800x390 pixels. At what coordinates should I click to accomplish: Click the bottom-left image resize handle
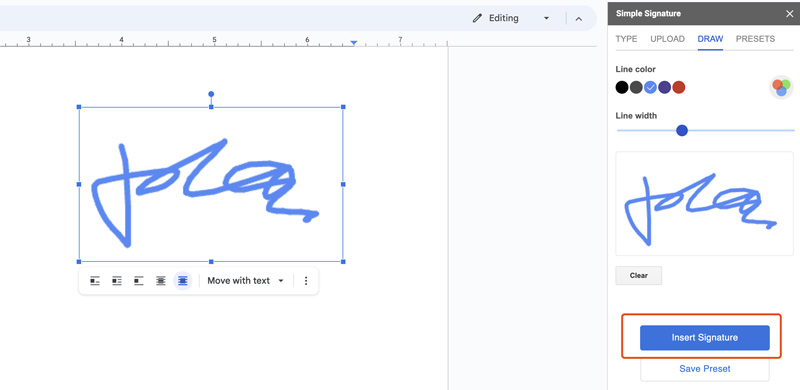(x=79, y=261)
